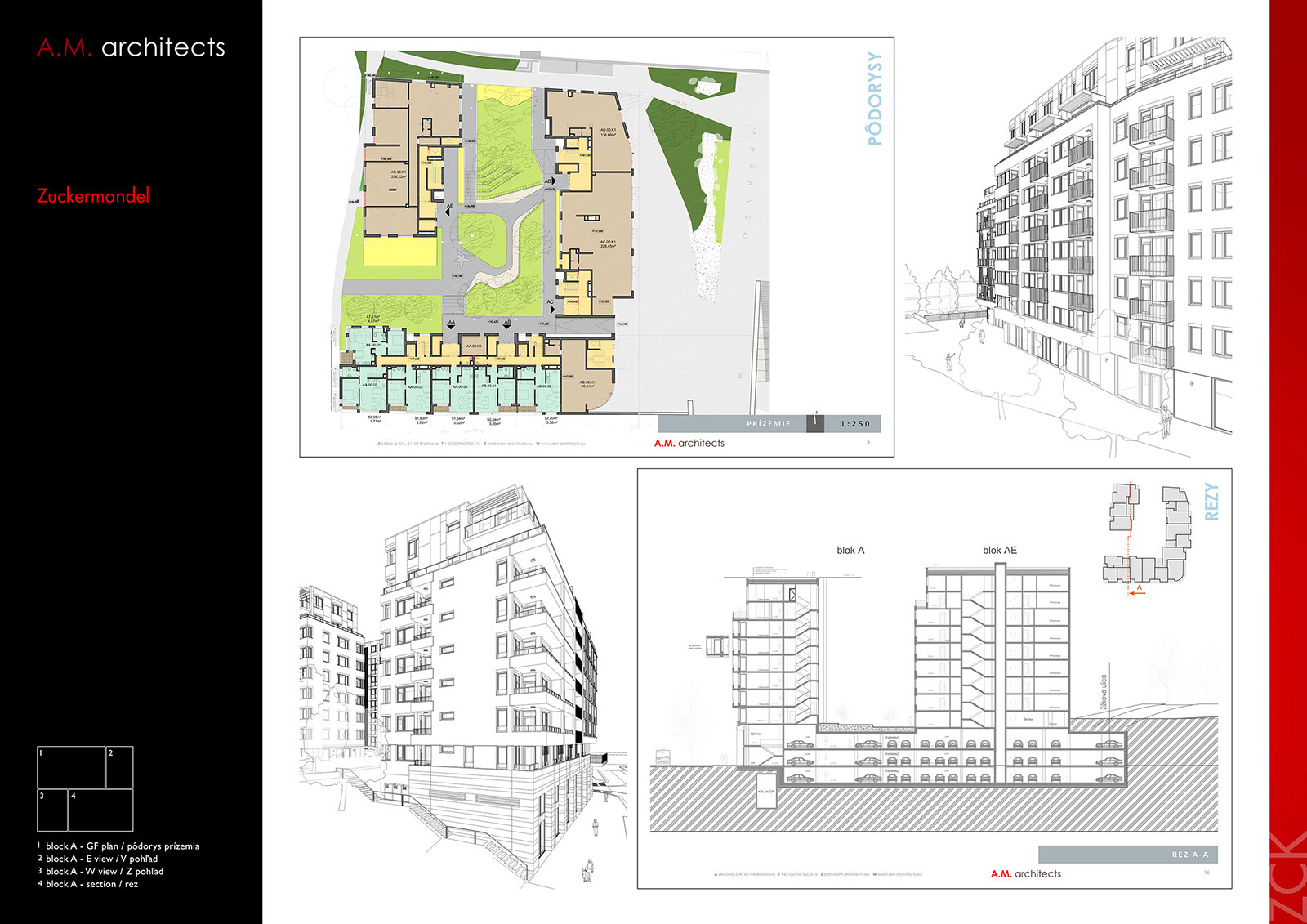1307x924 pixels.
Task: Click apartment label AA.00.04
Action: click(459, 387)
